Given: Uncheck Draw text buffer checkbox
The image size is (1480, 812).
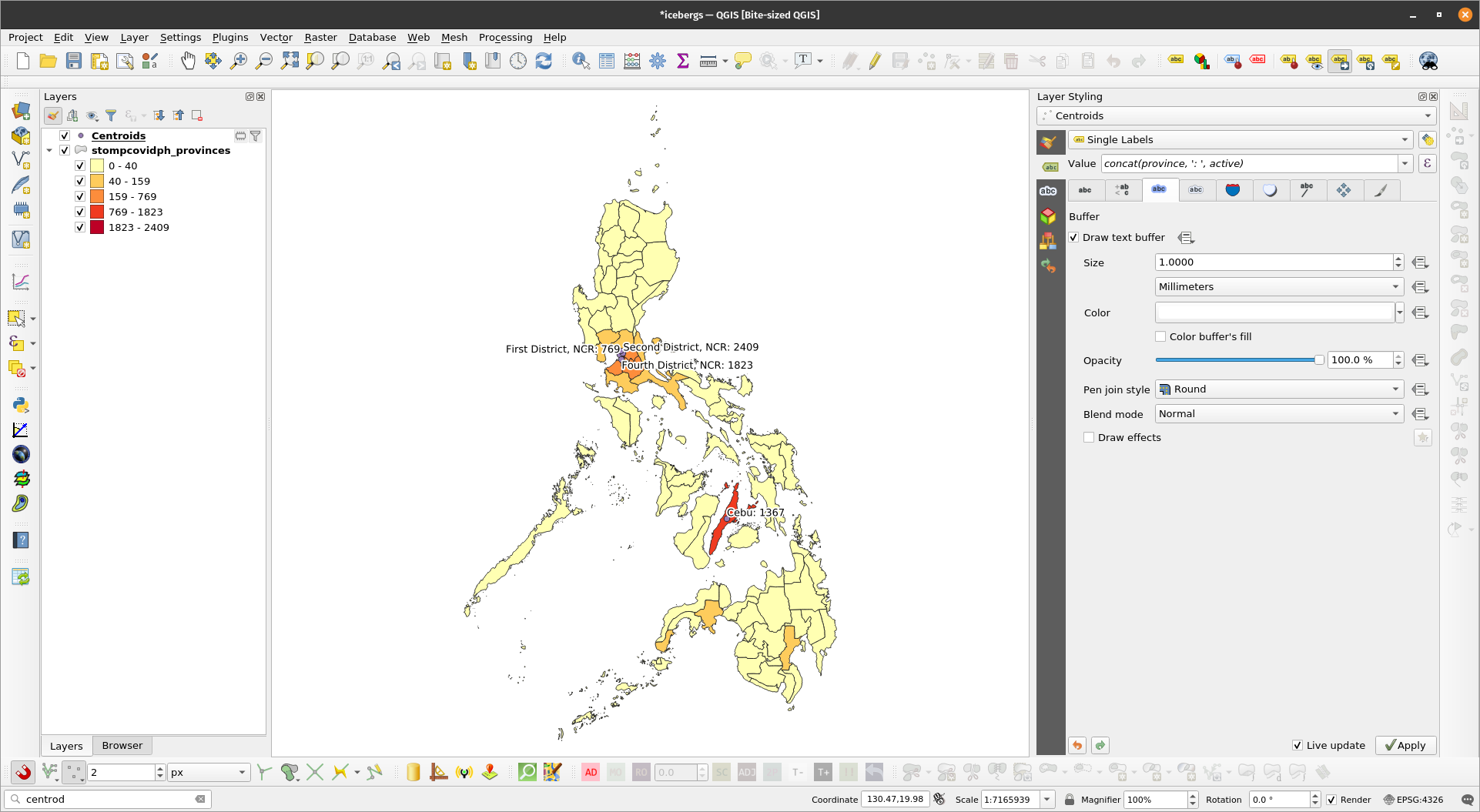Looking at the screenshot, I should (x=1074, y=238).
